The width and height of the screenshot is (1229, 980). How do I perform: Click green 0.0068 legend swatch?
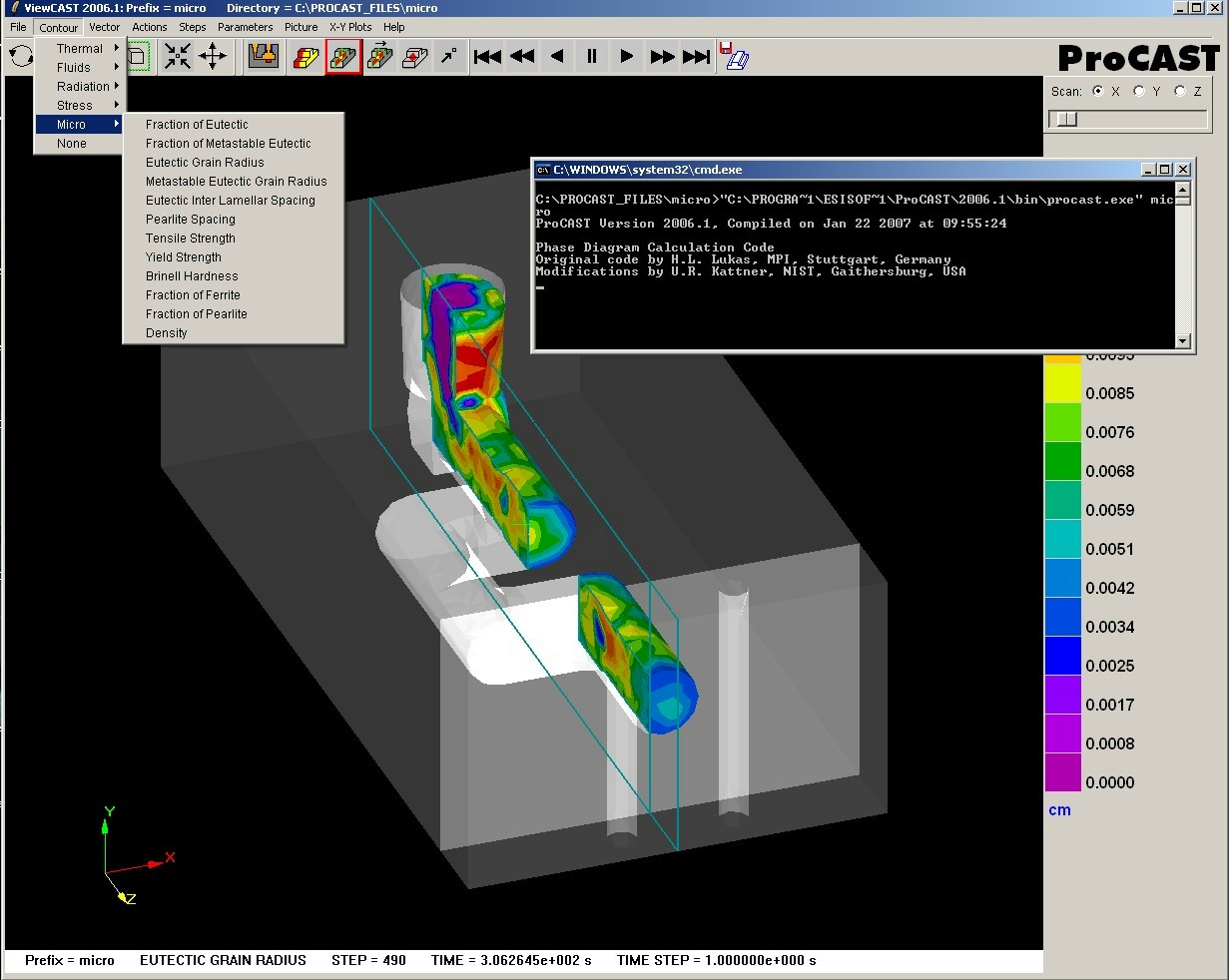coord(1063,461)
